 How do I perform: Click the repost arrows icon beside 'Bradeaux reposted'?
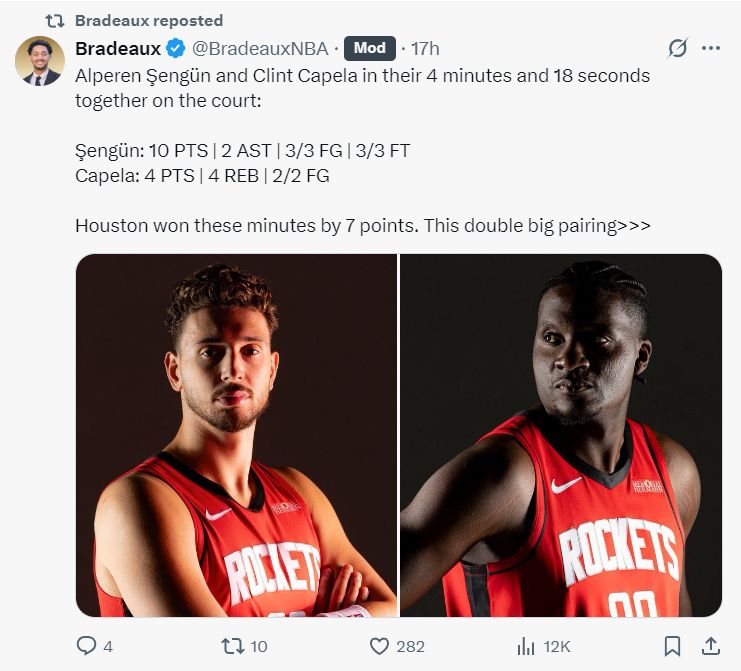tap(55, 21)
